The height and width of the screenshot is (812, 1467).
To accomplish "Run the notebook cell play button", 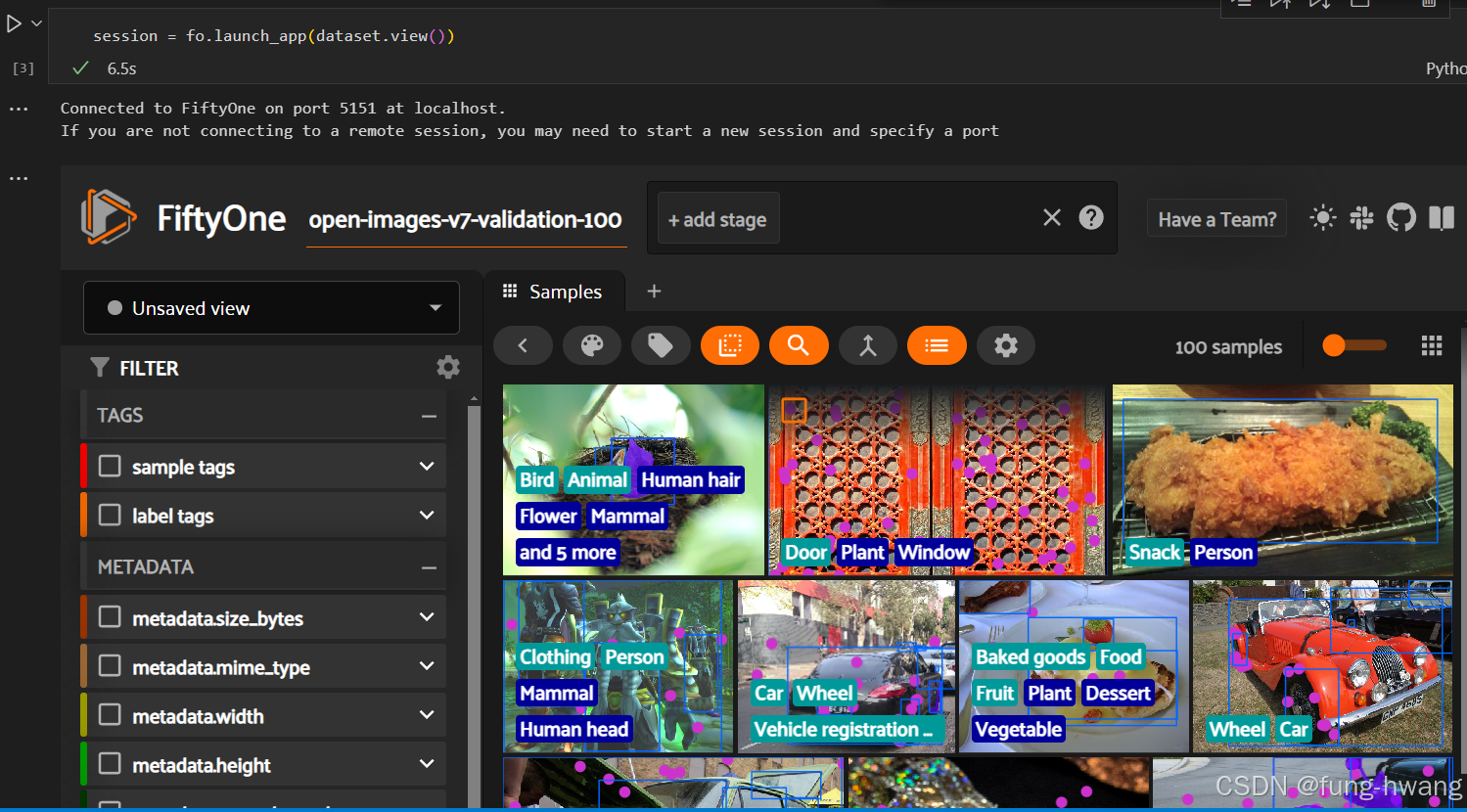I will 14,23.
